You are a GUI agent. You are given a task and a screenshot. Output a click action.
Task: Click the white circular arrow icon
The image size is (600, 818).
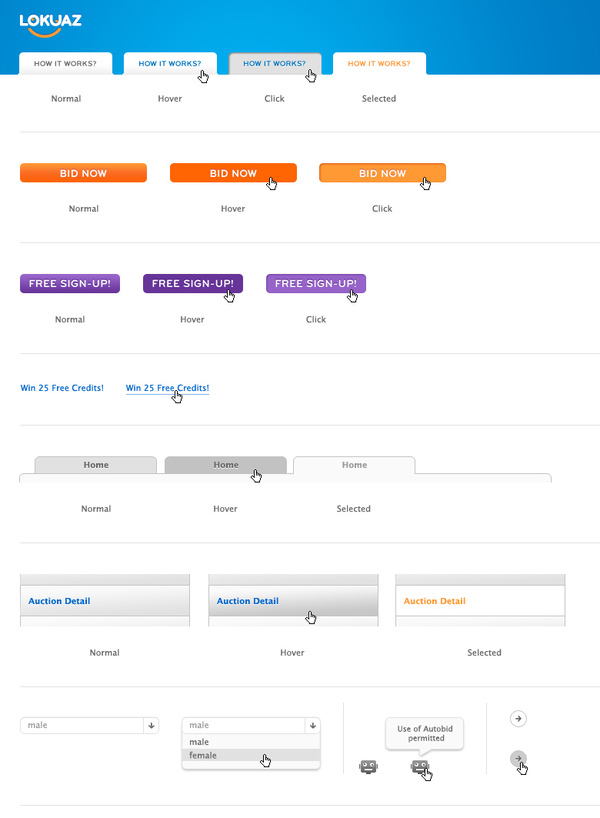518,718
